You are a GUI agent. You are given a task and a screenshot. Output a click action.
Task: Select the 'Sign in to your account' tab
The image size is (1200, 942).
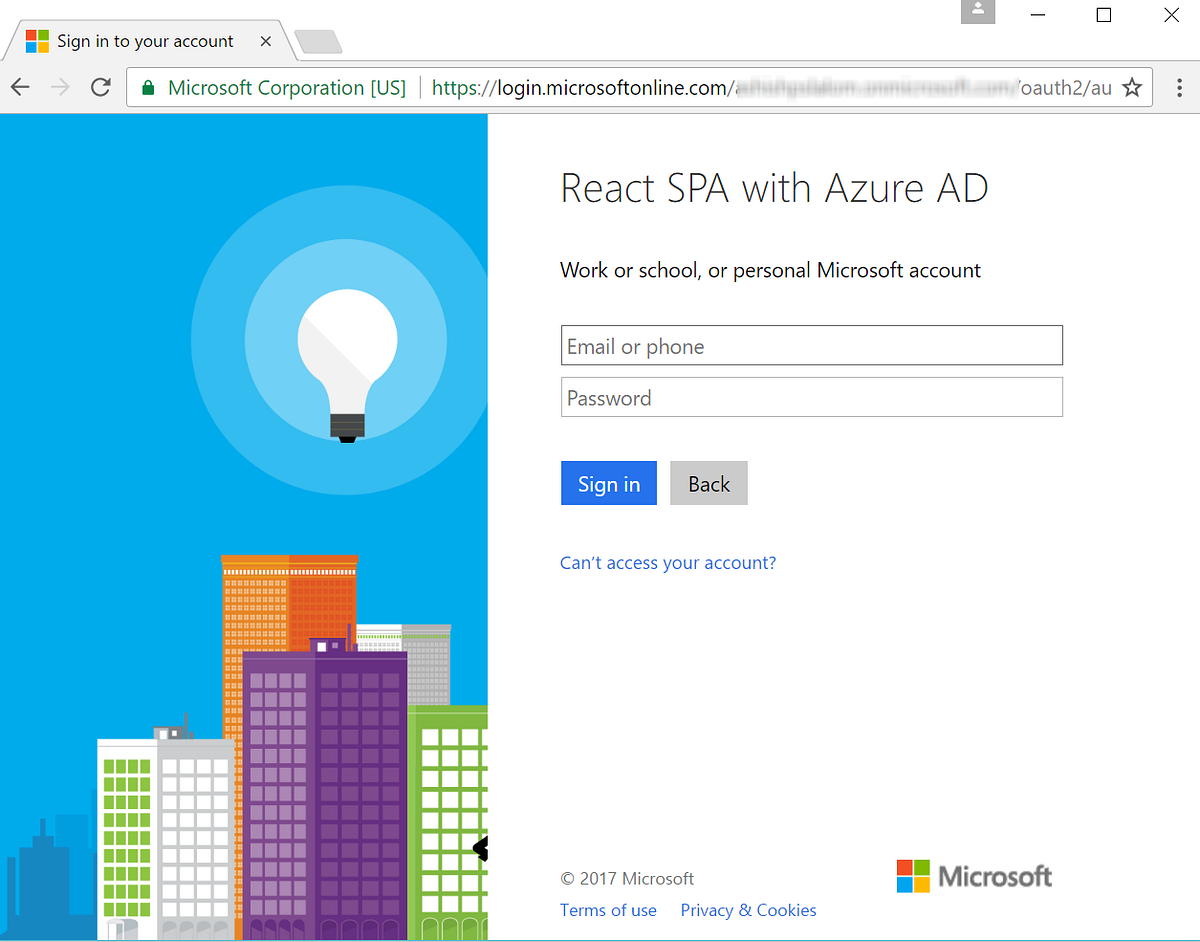145,41
